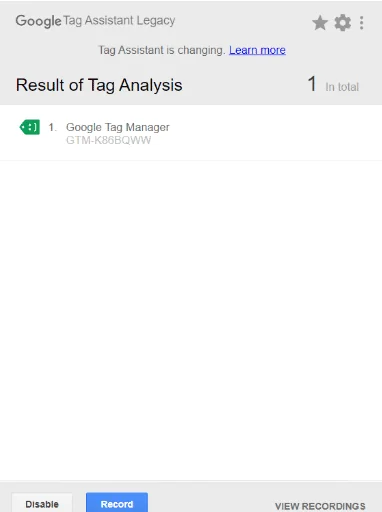Open the three-dot overflow menu
382x512 pixels.
pyautogui.click(x=361, y=23)
